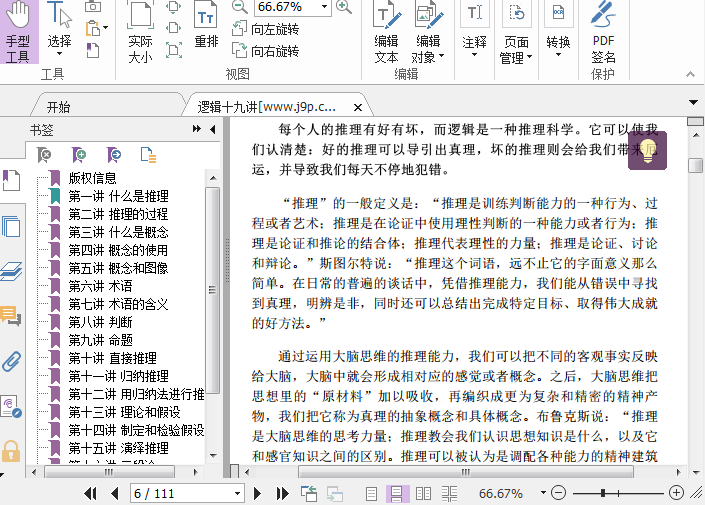The height and width of the screenshot is (505, 705).
Task: Select continuous page layout mode
Action: pos(397,494)
